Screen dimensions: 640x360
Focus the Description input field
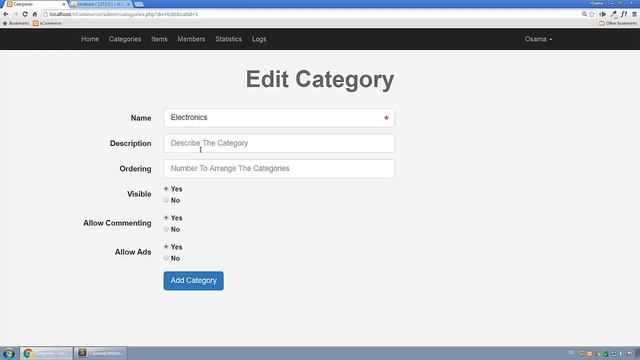click(279, 143)
